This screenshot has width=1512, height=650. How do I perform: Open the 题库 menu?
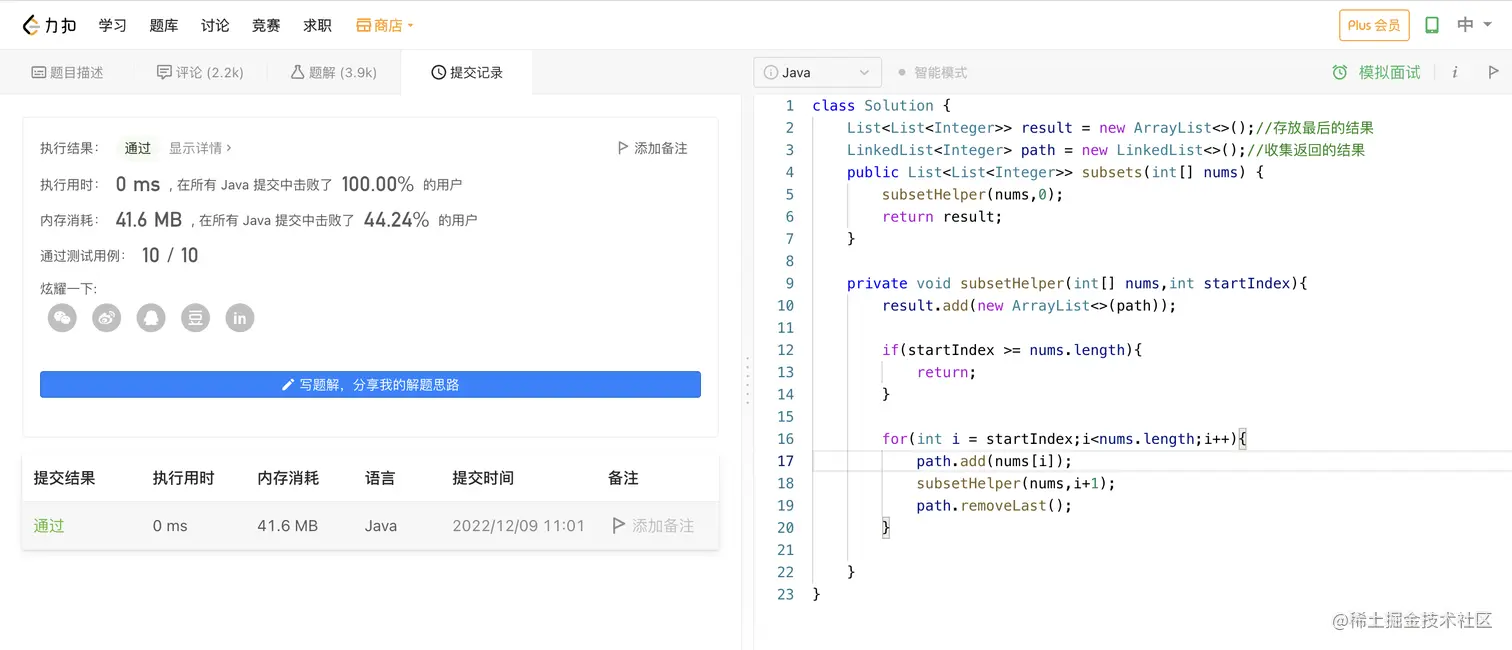click(x=164, y=25)
